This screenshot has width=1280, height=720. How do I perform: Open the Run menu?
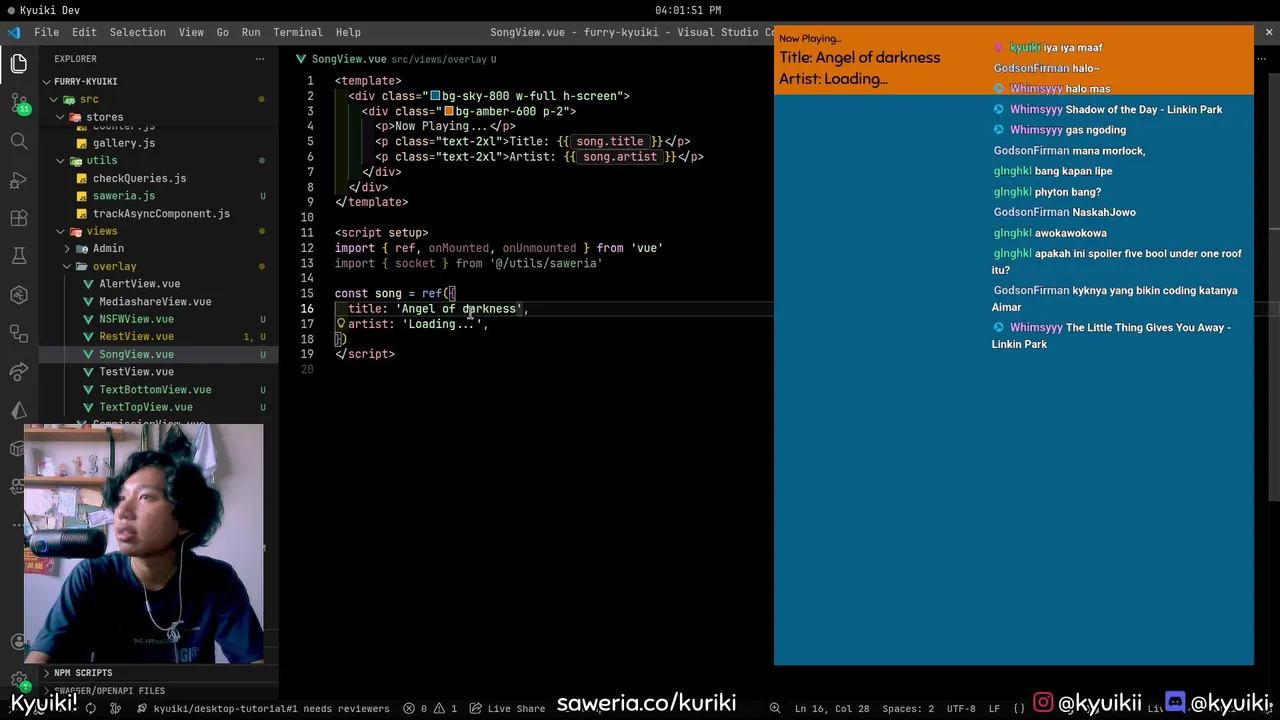(x=251, y=32)
